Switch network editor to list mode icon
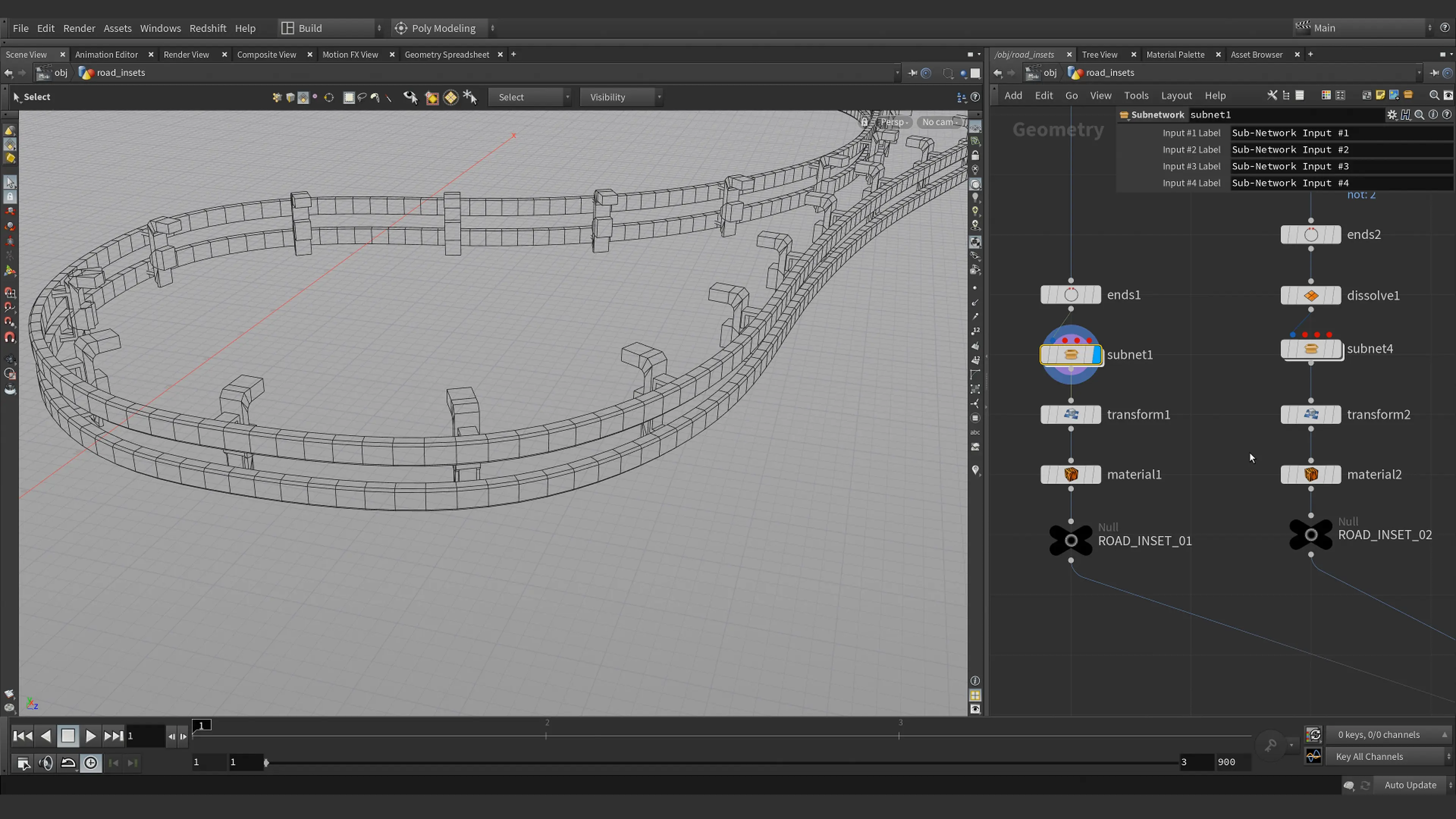 pos(1299,96)
